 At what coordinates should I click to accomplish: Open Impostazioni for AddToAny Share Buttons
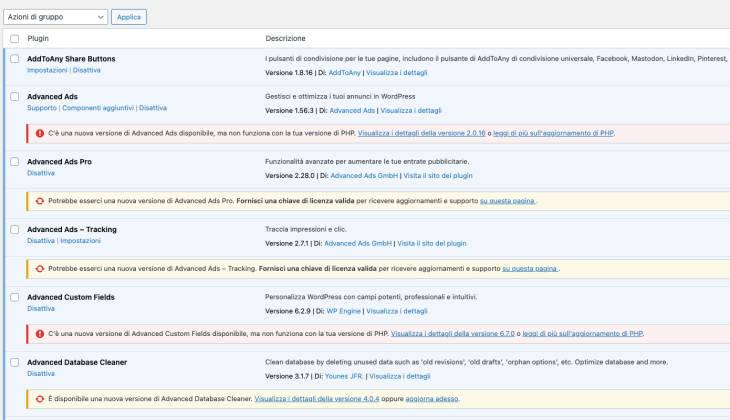pos(47,70)
